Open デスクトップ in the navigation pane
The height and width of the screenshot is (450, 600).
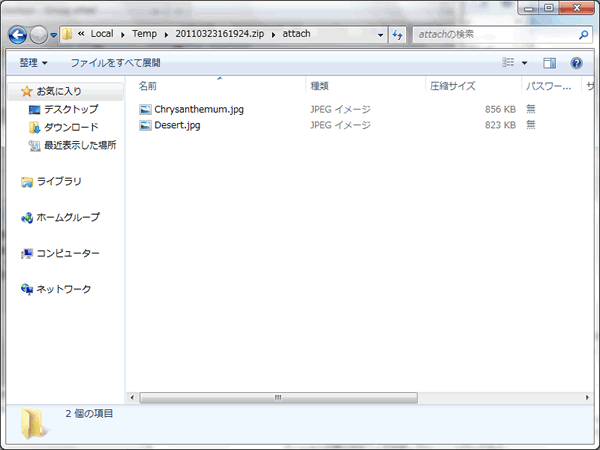tap(70, 108)
